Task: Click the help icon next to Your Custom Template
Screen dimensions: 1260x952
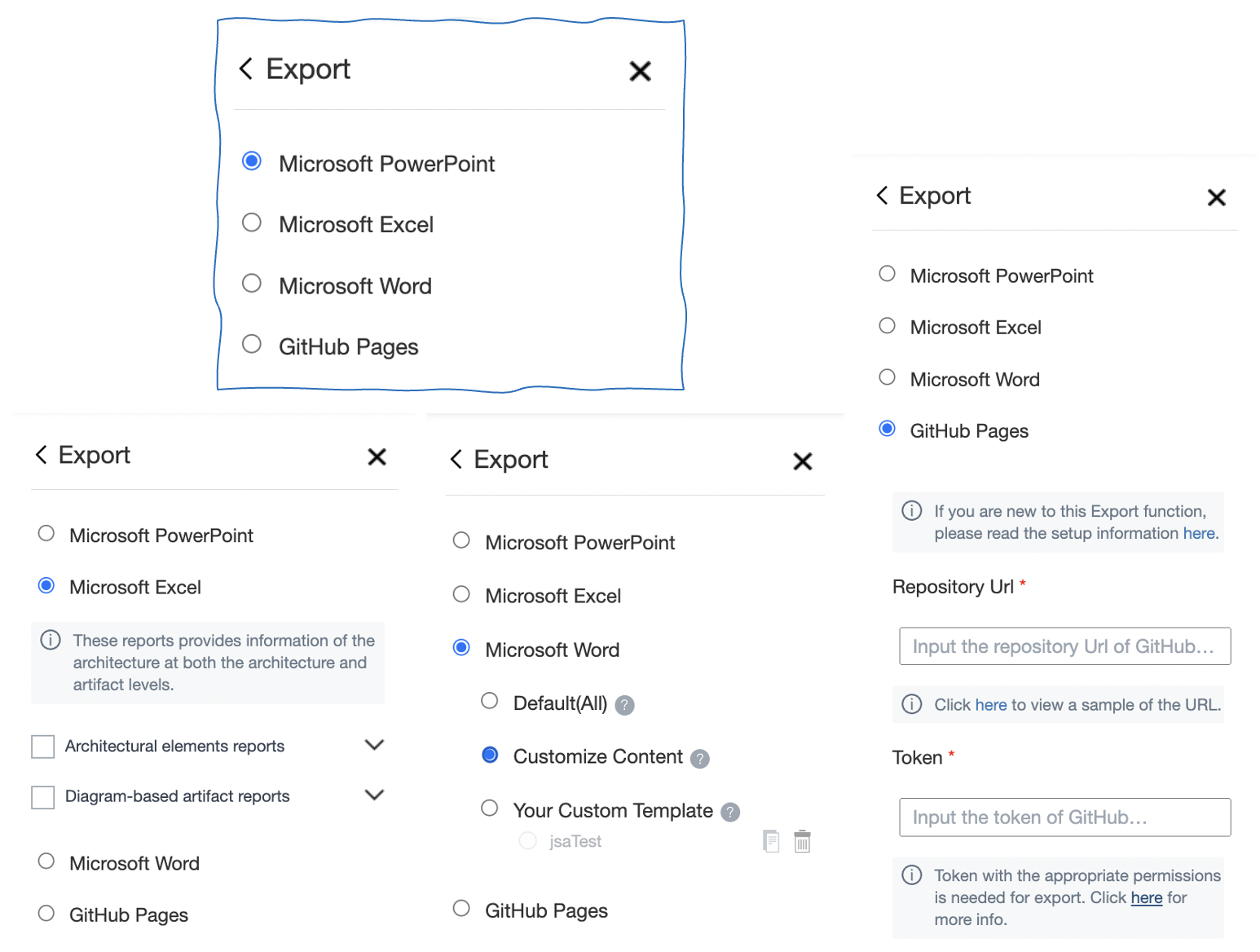Action: point(730,812)
